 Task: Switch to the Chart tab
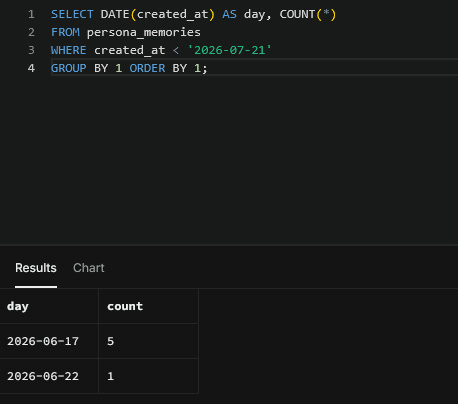point(89,268)
